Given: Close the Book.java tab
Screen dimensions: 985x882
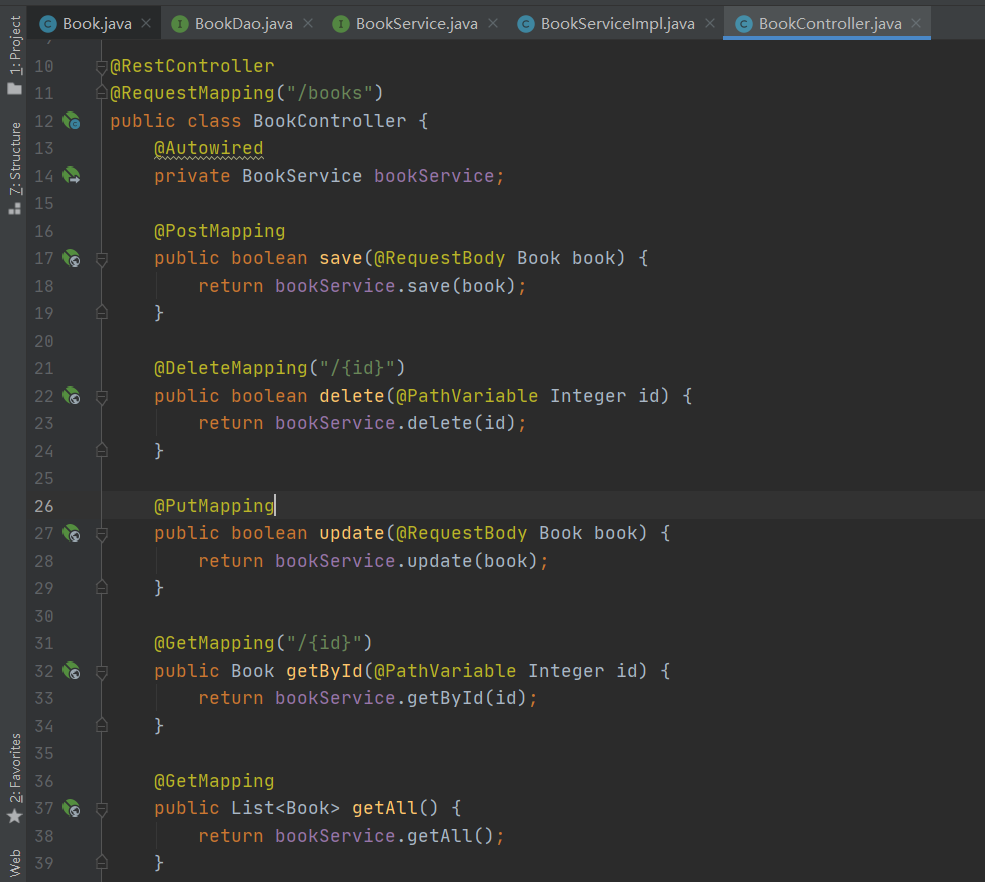Looking at the screenshot, I should point(146,23).
